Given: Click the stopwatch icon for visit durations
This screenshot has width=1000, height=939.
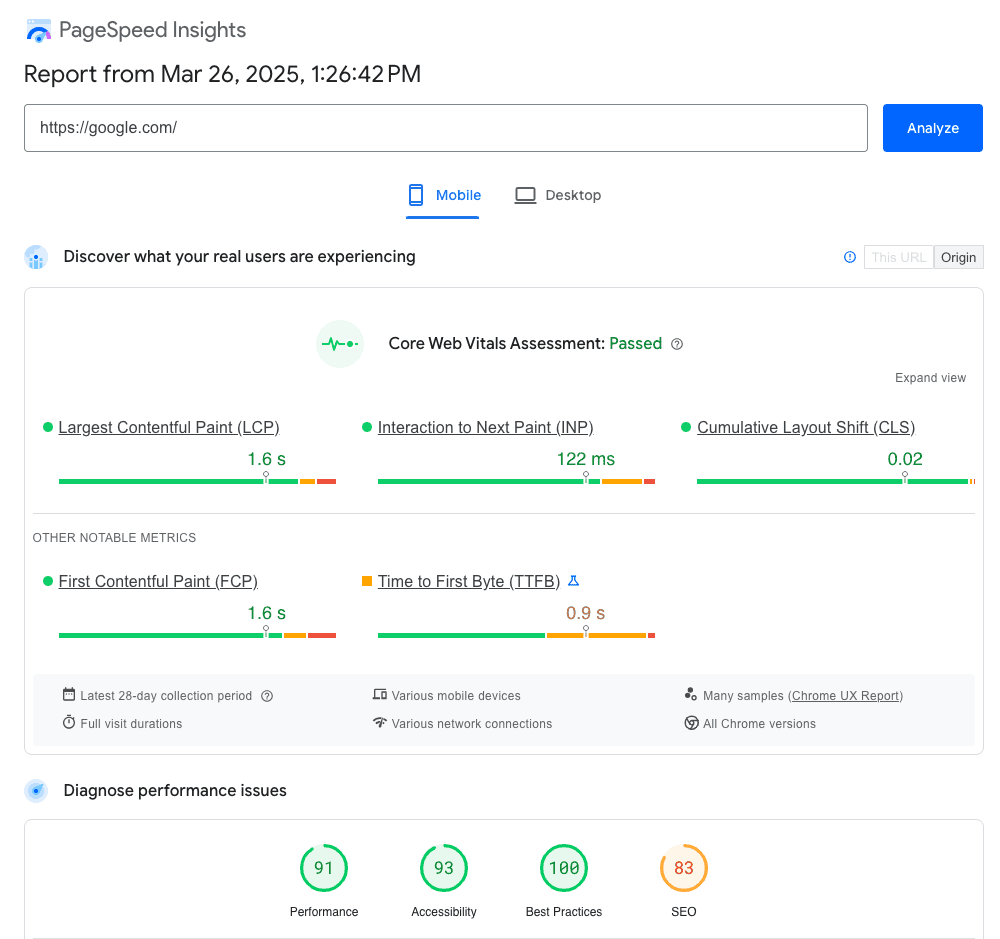Looking at the screenshot, I should click(69, 723).
